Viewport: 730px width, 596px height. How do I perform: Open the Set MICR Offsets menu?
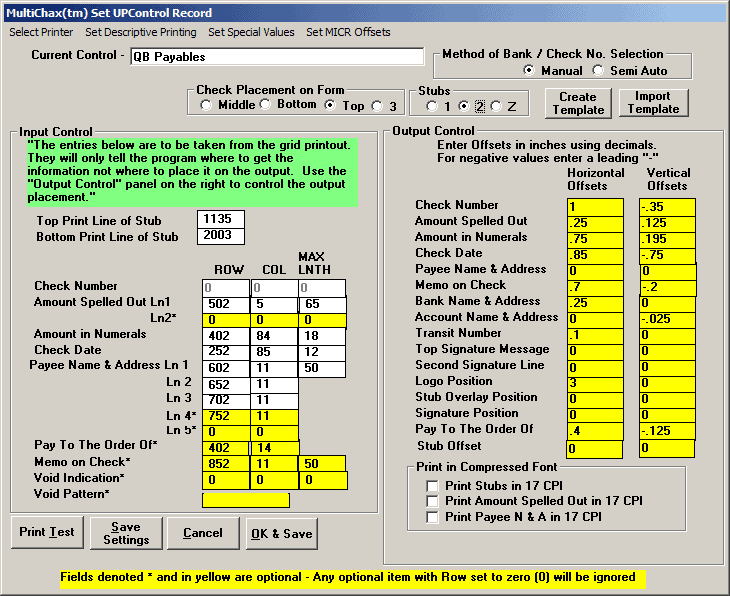[x=348, y=32]
